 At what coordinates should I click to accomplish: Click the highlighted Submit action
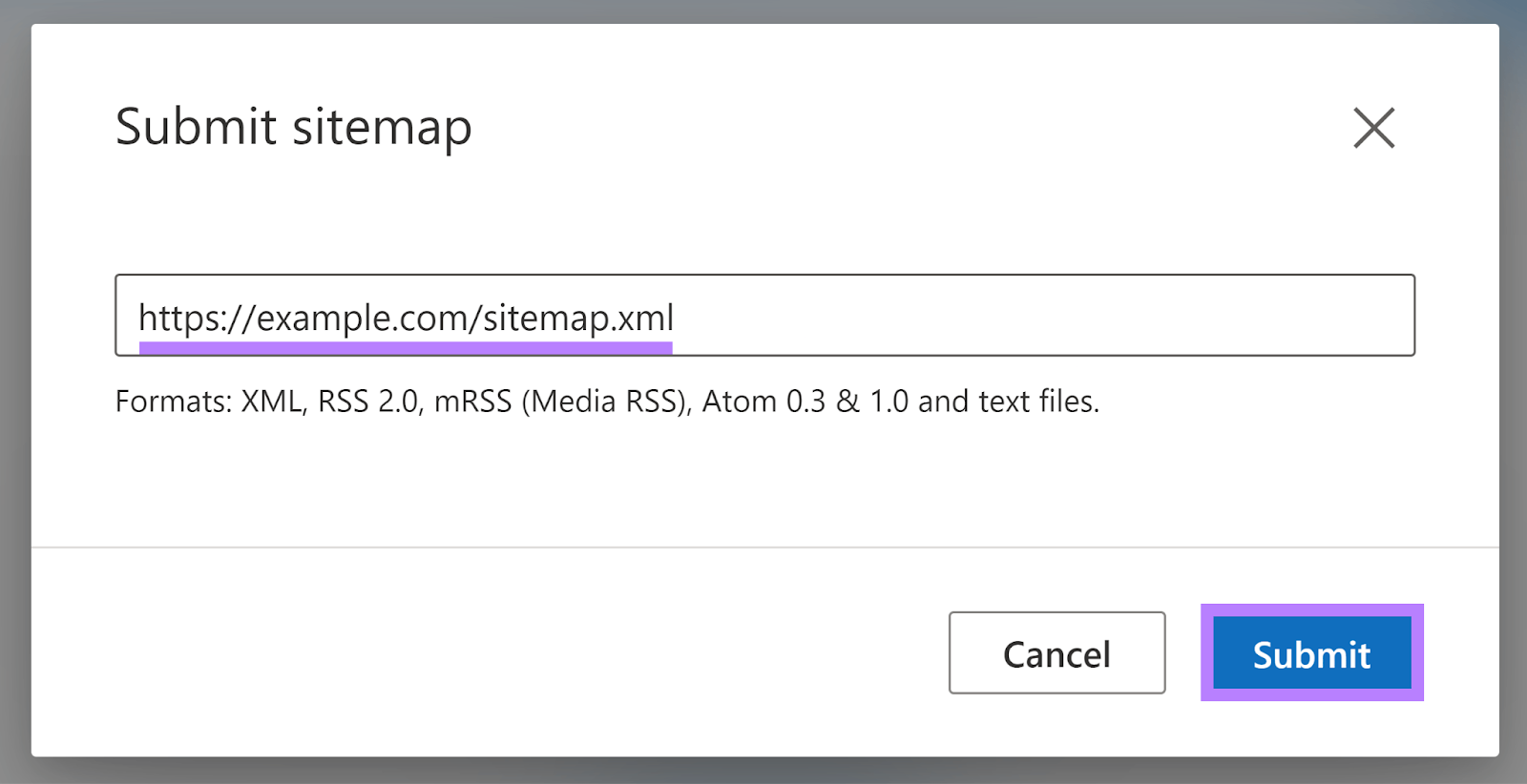click(1310, 654)
